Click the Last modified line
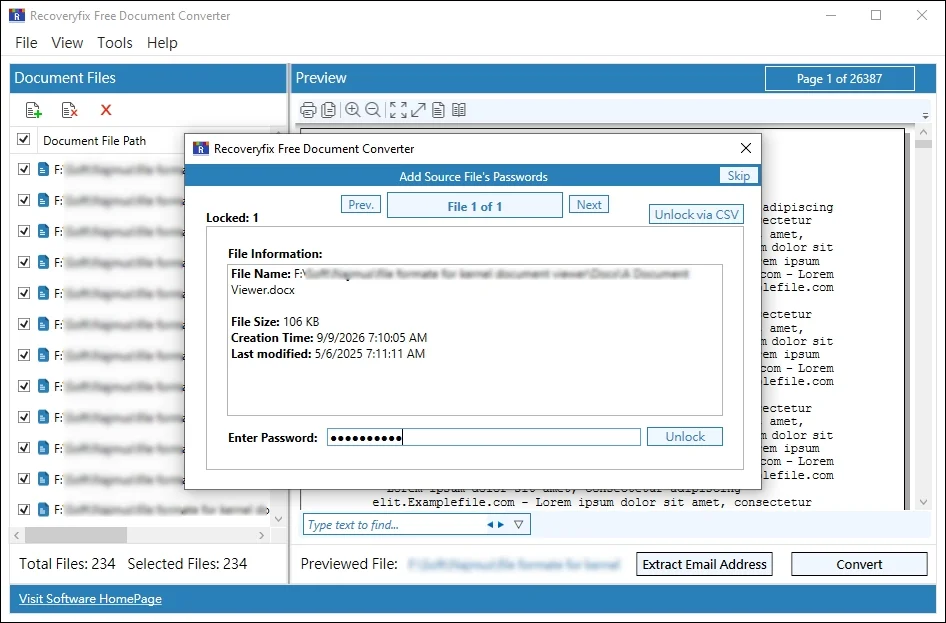Screen dimensions: 946x623 tap(328, 354)
